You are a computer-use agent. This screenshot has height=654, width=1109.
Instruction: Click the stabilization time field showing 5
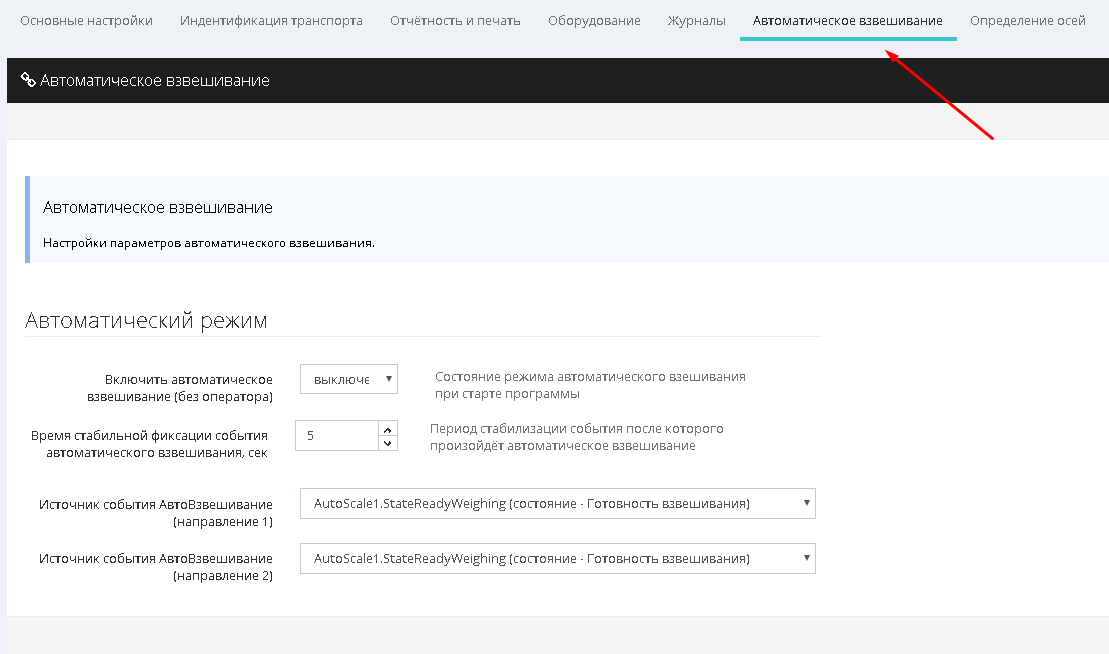pos(337,436)
